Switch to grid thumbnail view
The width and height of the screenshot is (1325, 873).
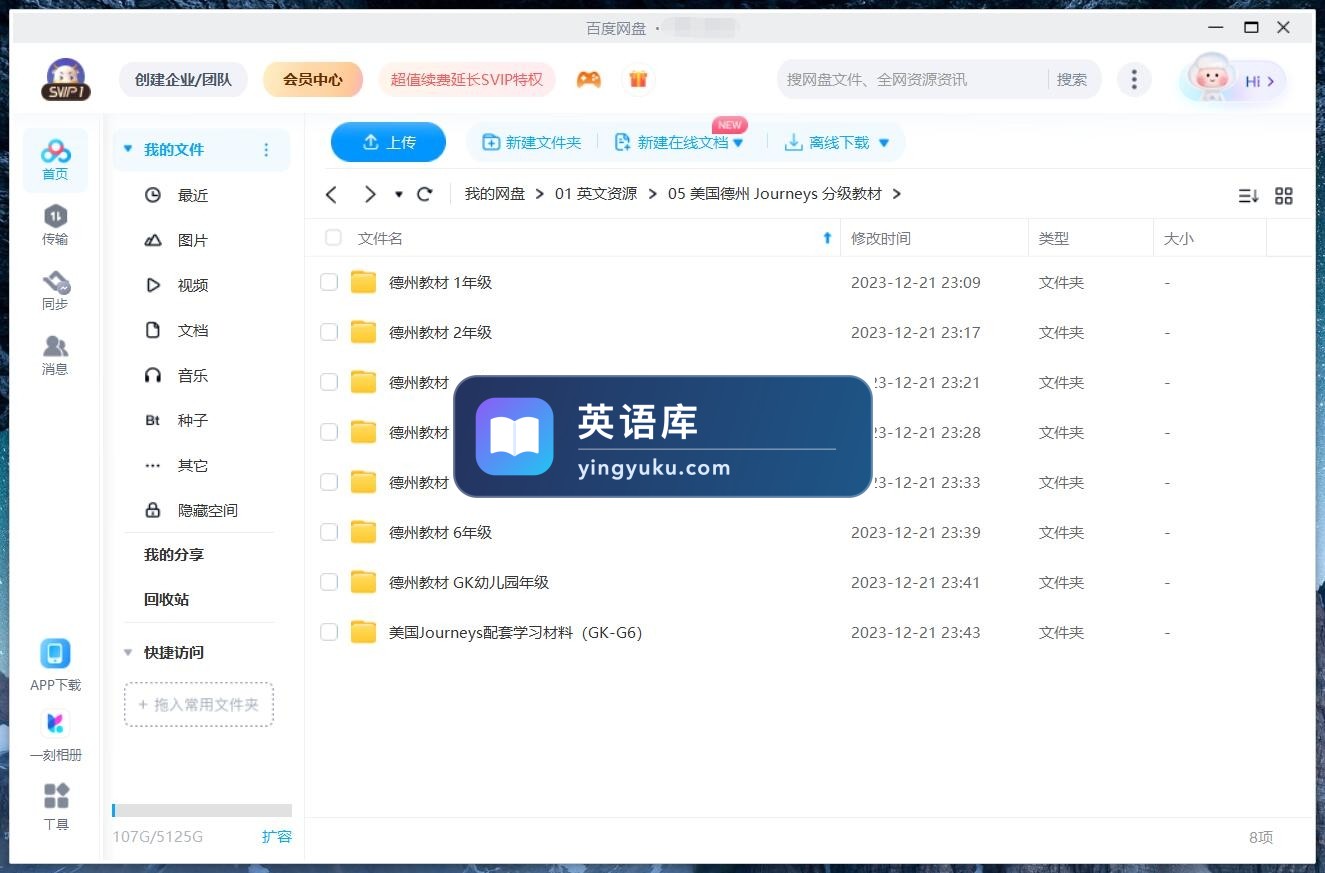[1284, 196]
